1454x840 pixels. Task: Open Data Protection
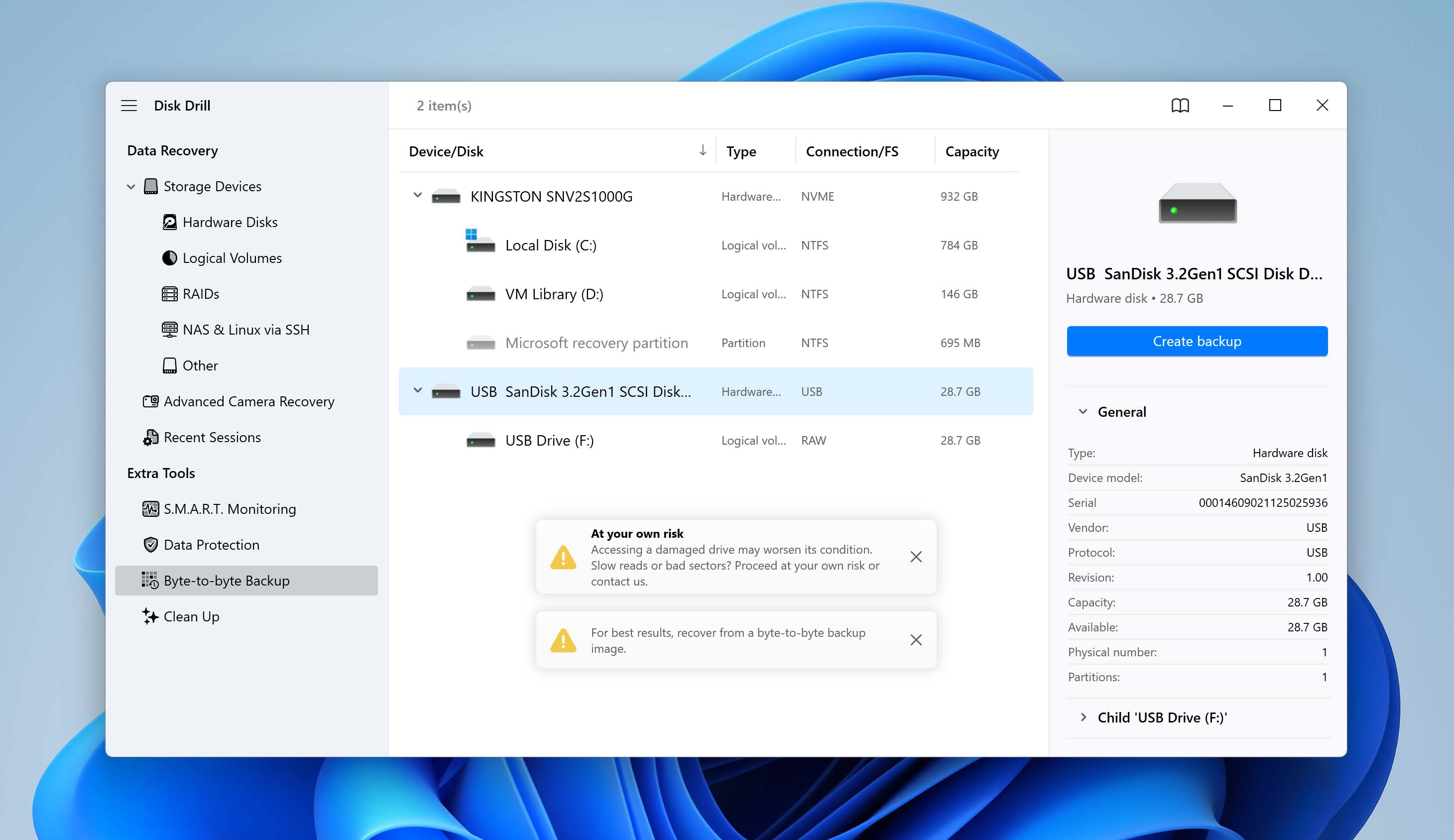(211, 545)
